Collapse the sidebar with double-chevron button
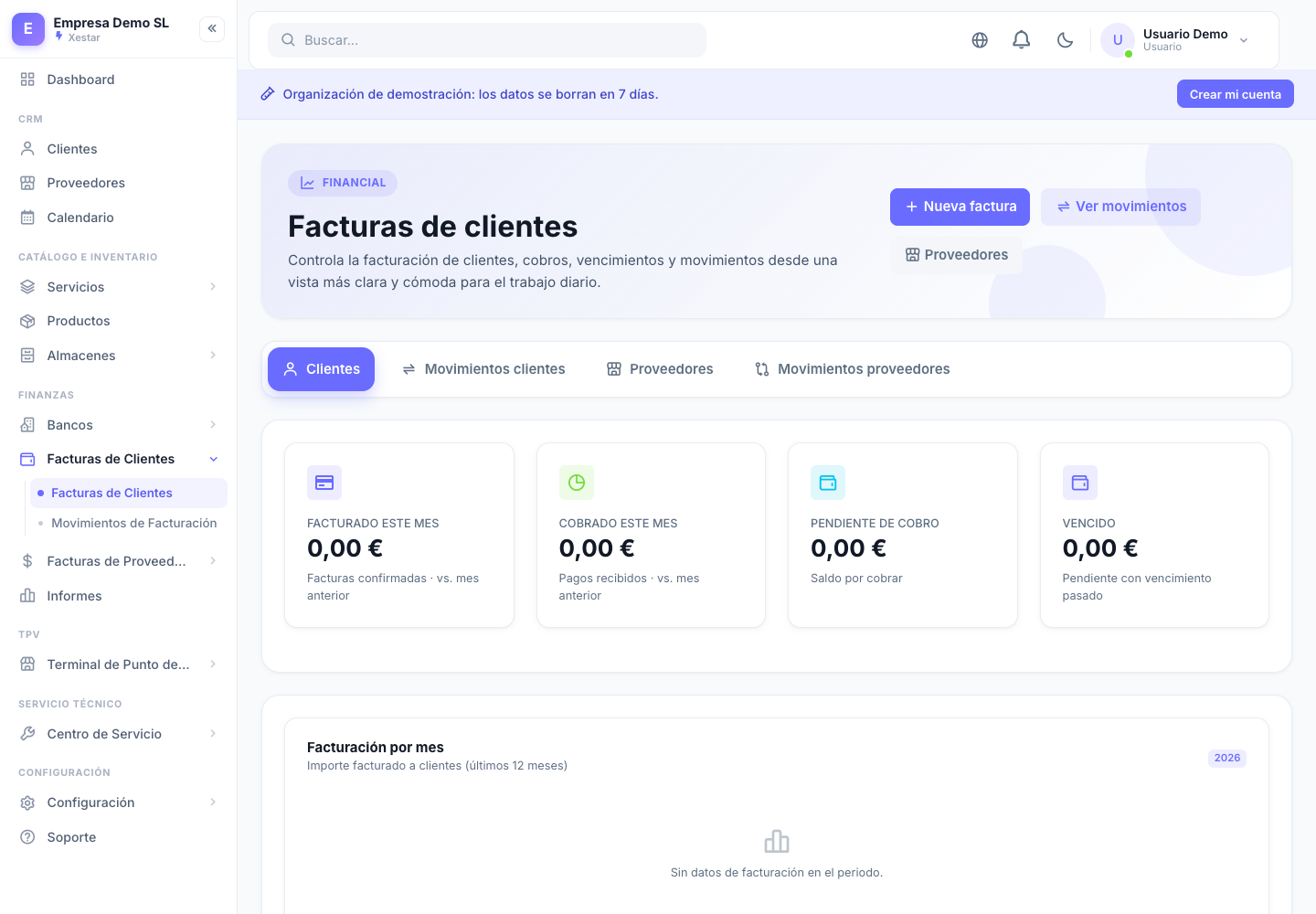Screen dimensions: 1316x914 [x=212, y=28]
